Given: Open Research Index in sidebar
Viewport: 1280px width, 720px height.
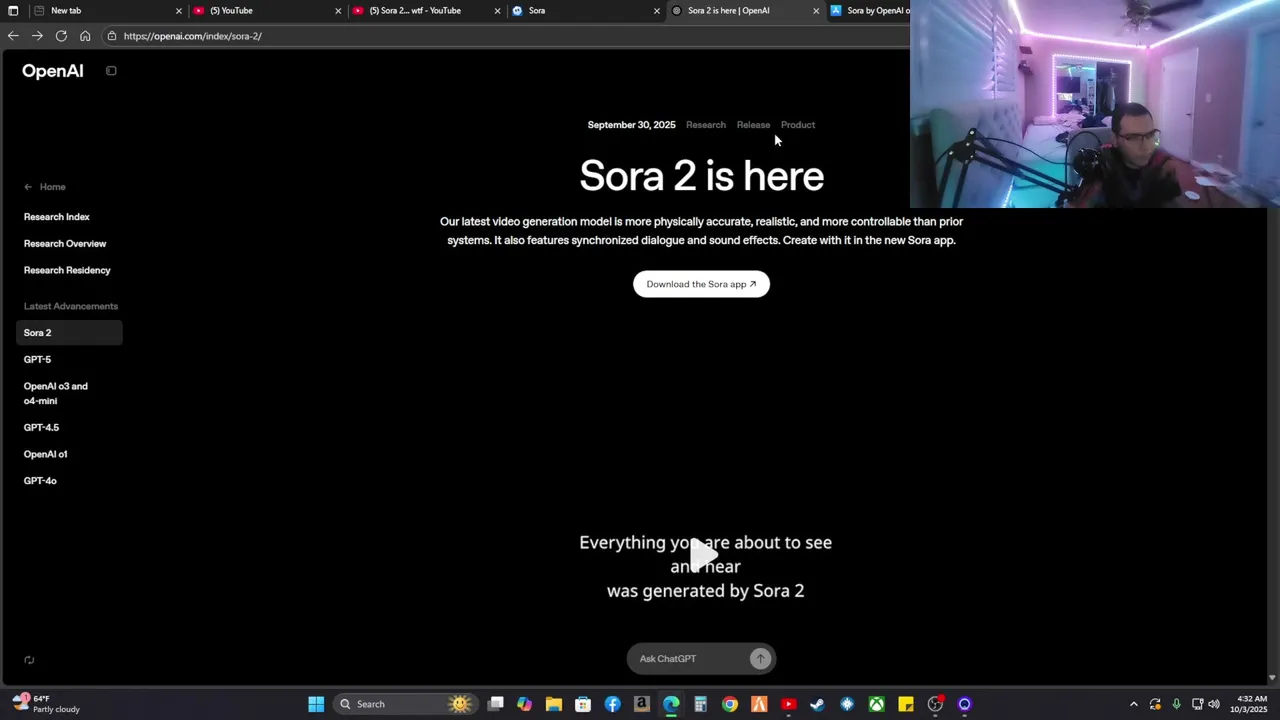Looking at the screenshot, I should tap(57, 217).
